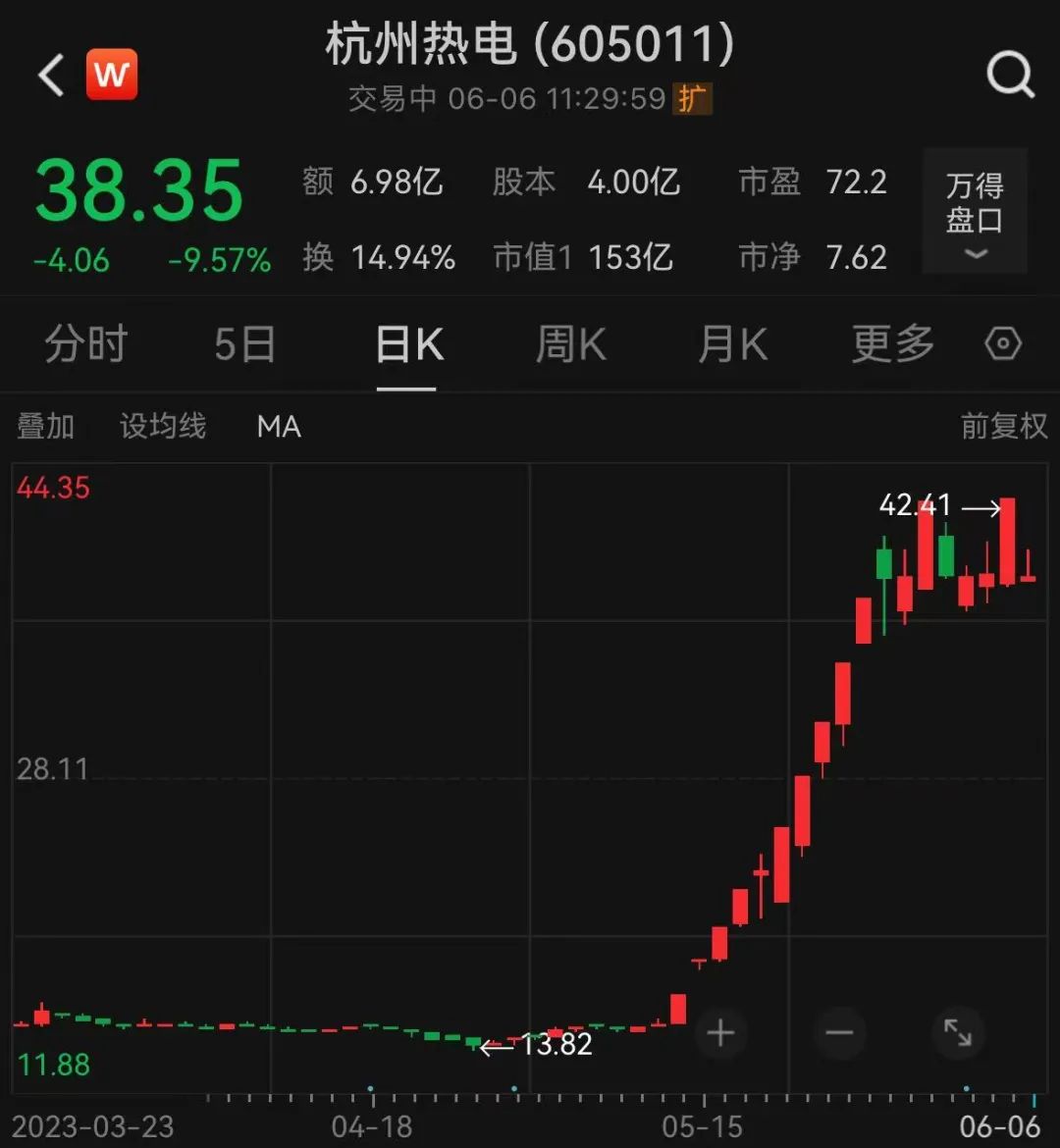Tap the orange 扩 badge

point(692,99)
